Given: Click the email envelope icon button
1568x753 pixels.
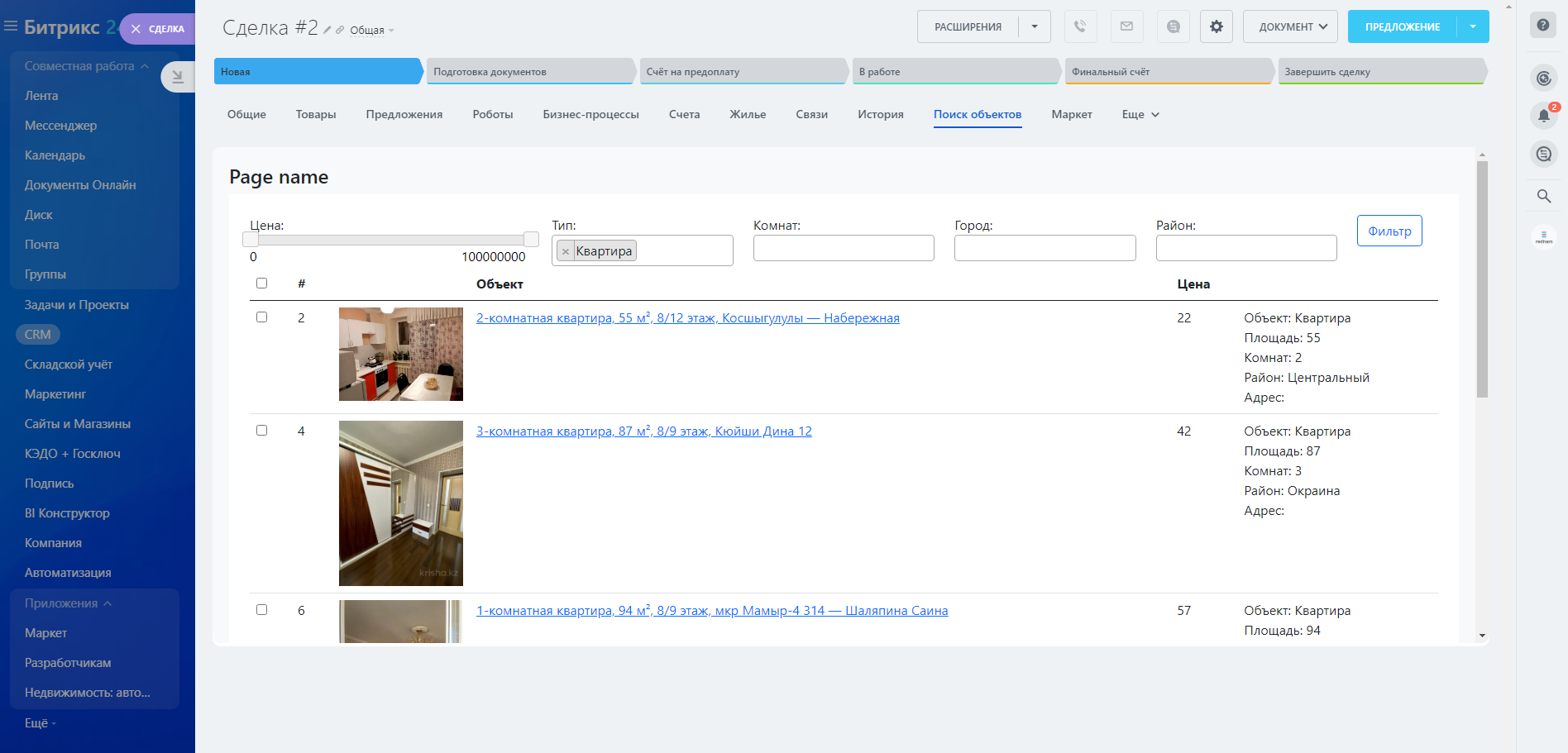Looking at the screenshot, I should (x=1126, y=26).
